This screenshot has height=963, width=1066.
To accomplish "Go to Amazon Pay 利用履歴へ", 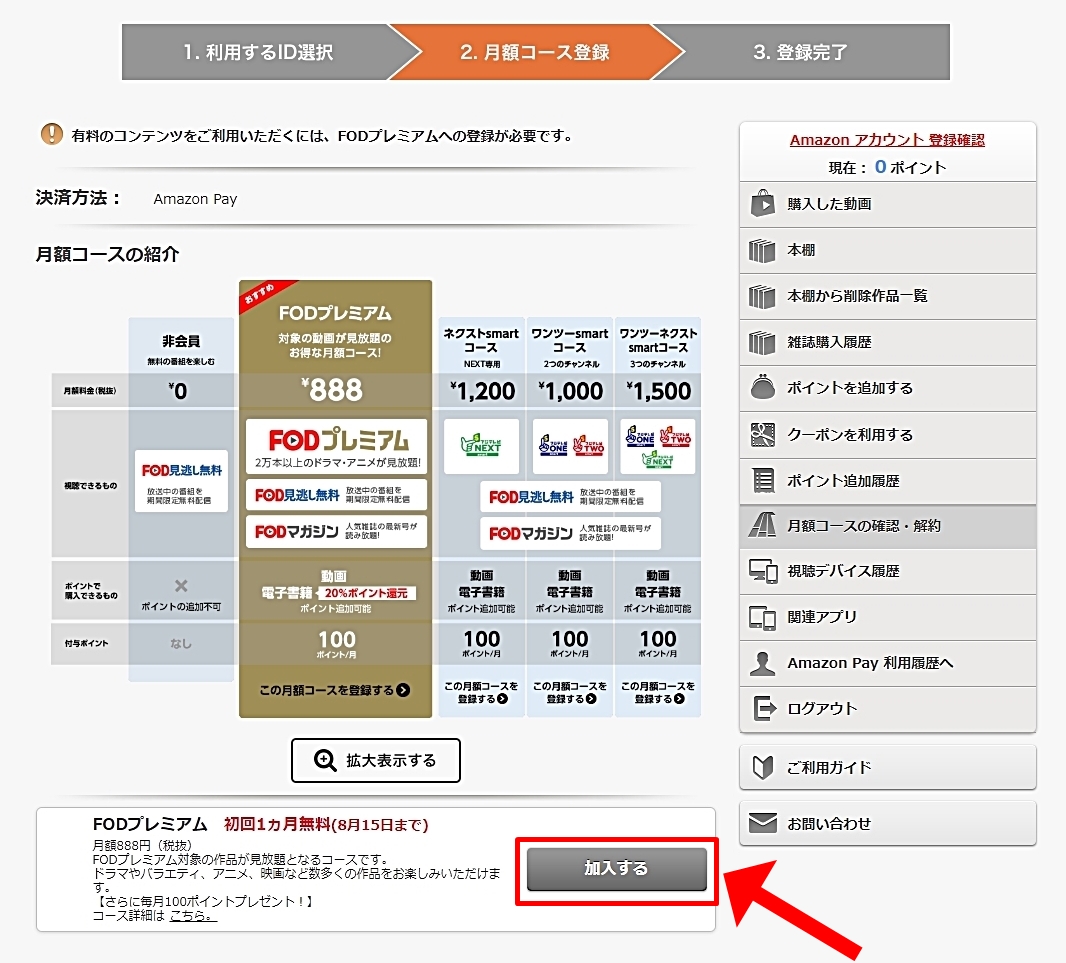I will (x=888, y=663).
